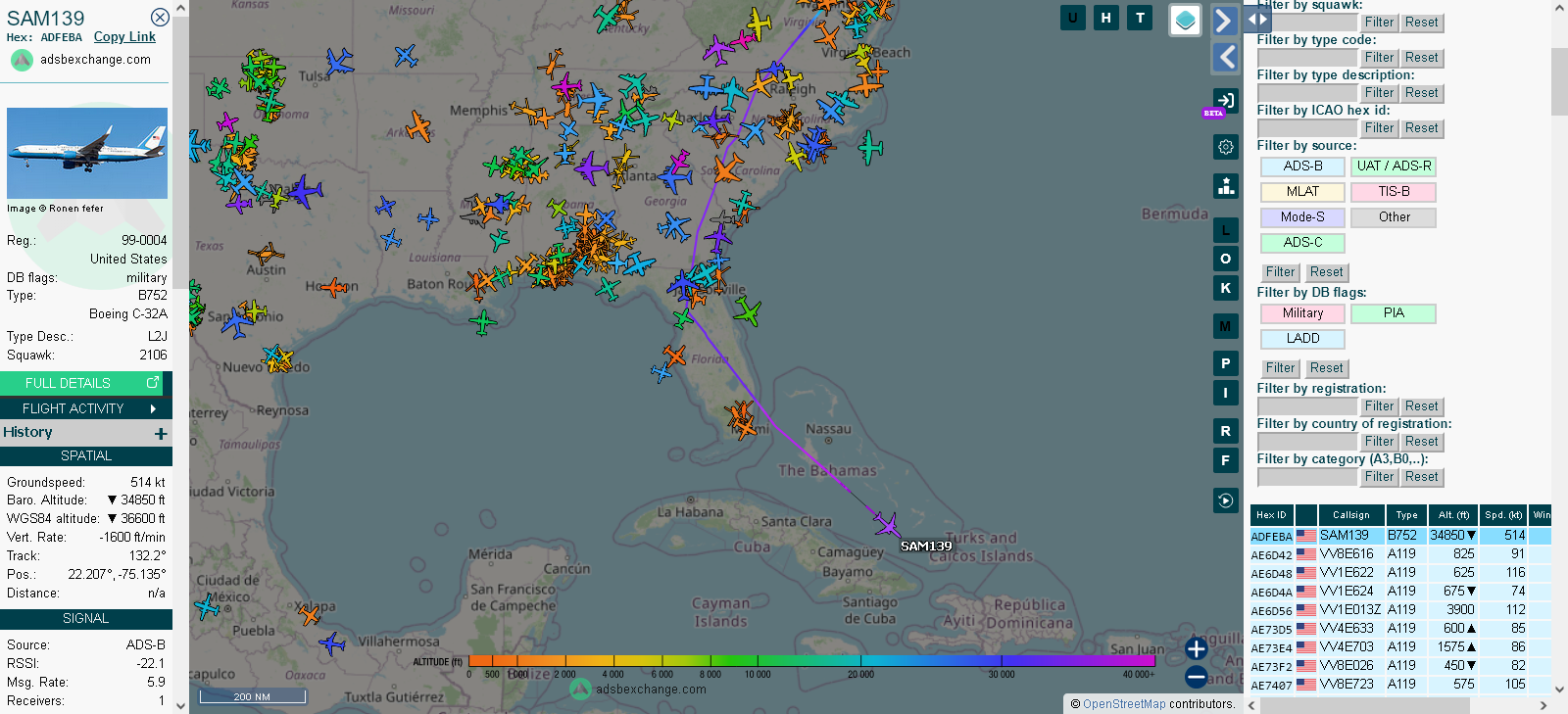This screenshot has width=1568, height=714.
Task: Click the aircraft table's horizontal scroll-right arrow
Action: 1543,705
